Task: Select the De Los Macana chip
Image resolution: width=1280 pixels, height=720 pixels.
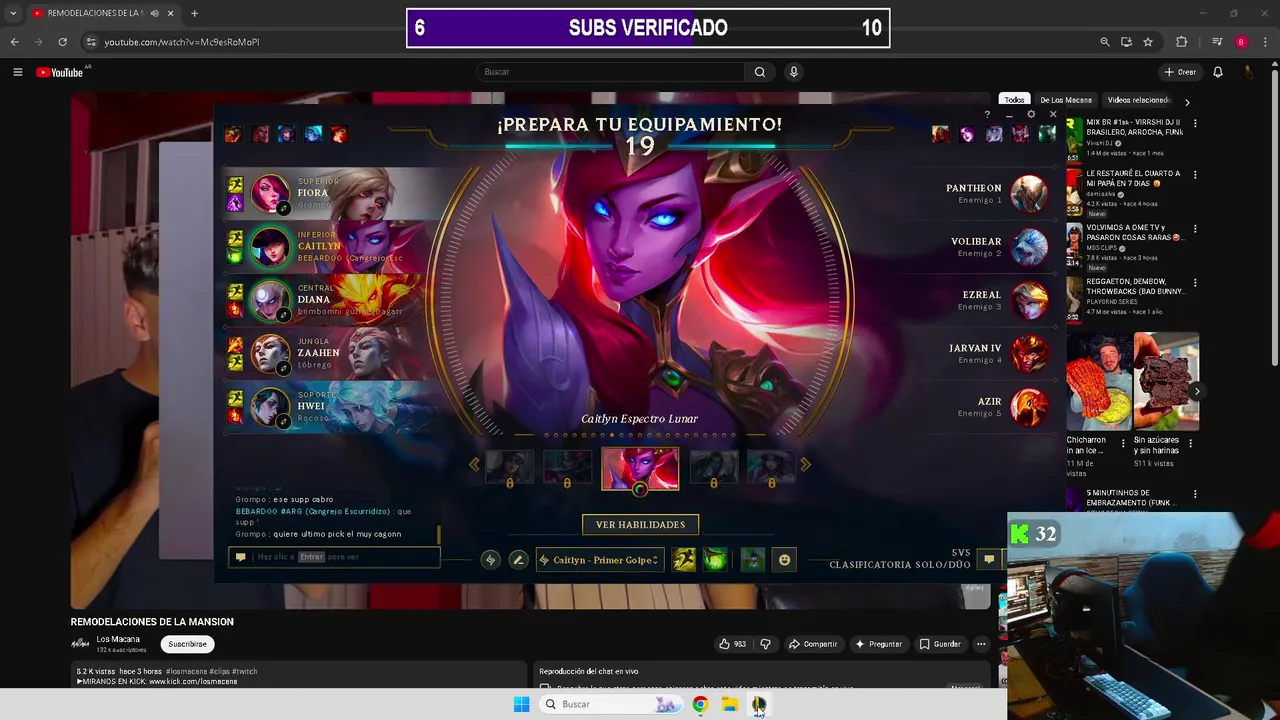Action: click(1066, 100)
